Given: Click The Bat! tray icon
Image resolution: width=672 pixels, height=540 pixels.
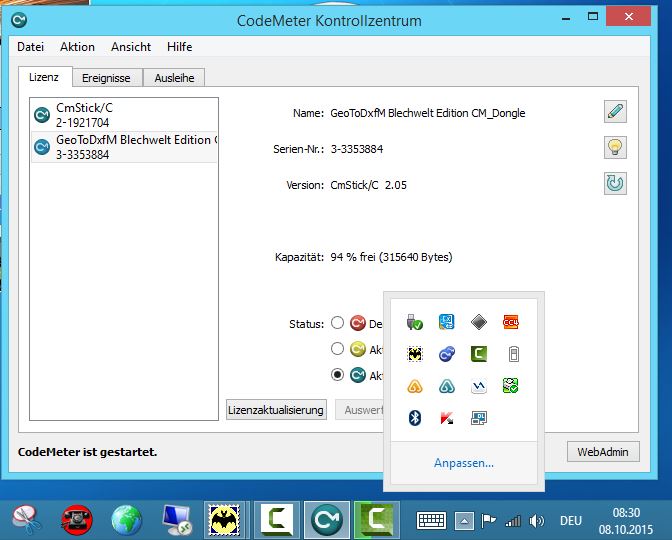Looking at the screenshot, I should coord(415,353).
